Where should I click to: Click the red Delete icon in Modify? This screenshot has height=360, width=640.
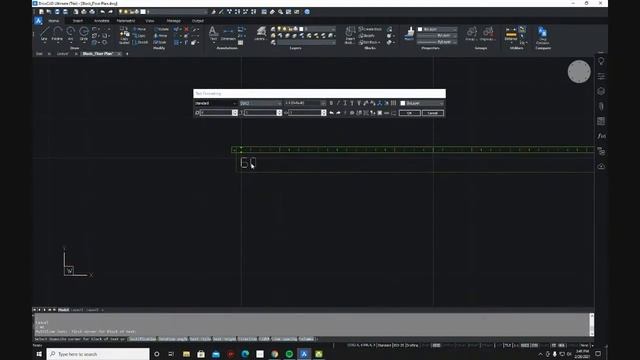click(187, 29)
